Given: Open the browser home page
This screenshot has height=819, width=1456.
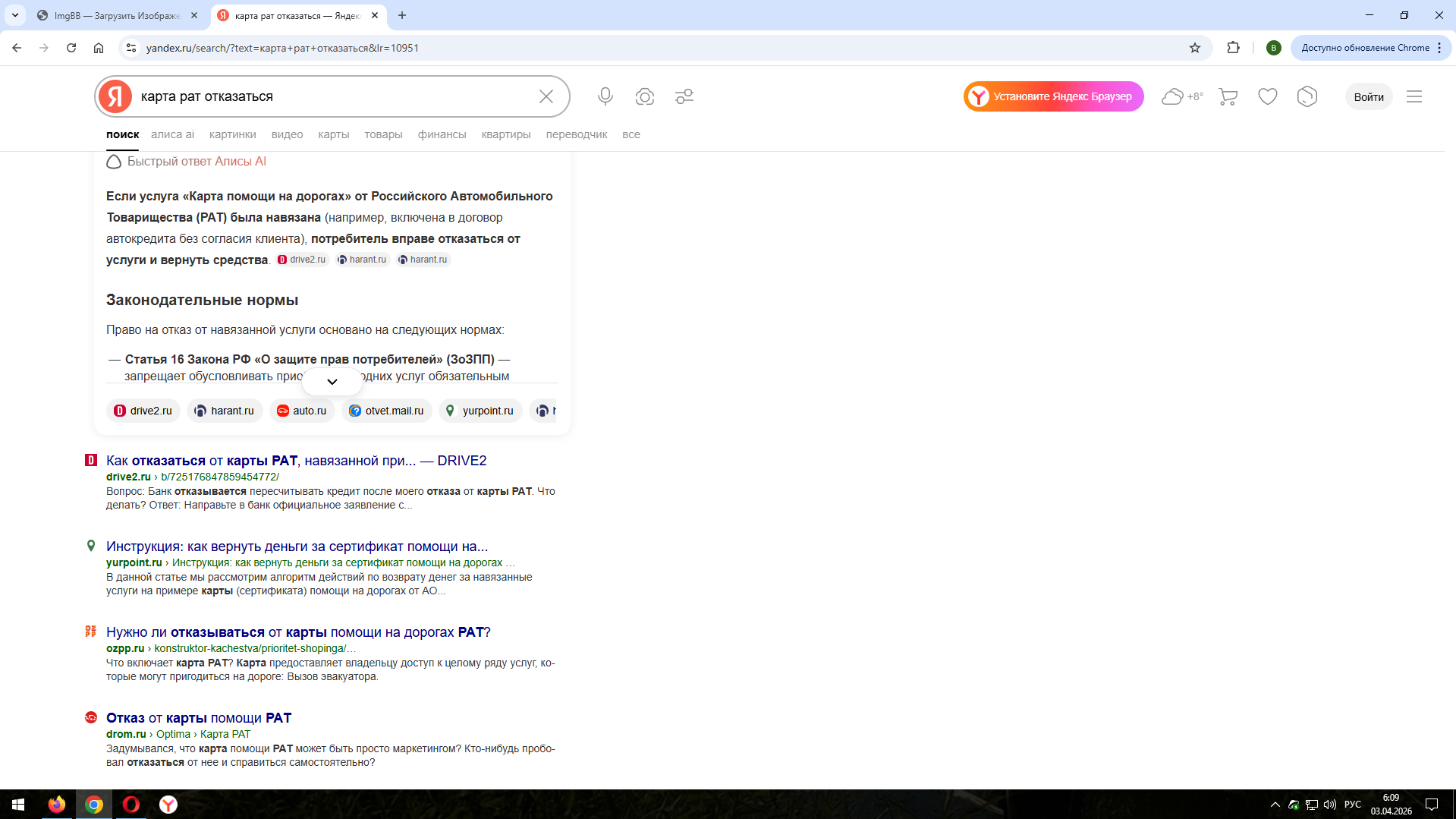Looking at the screenshot, I should pos(99,48).
